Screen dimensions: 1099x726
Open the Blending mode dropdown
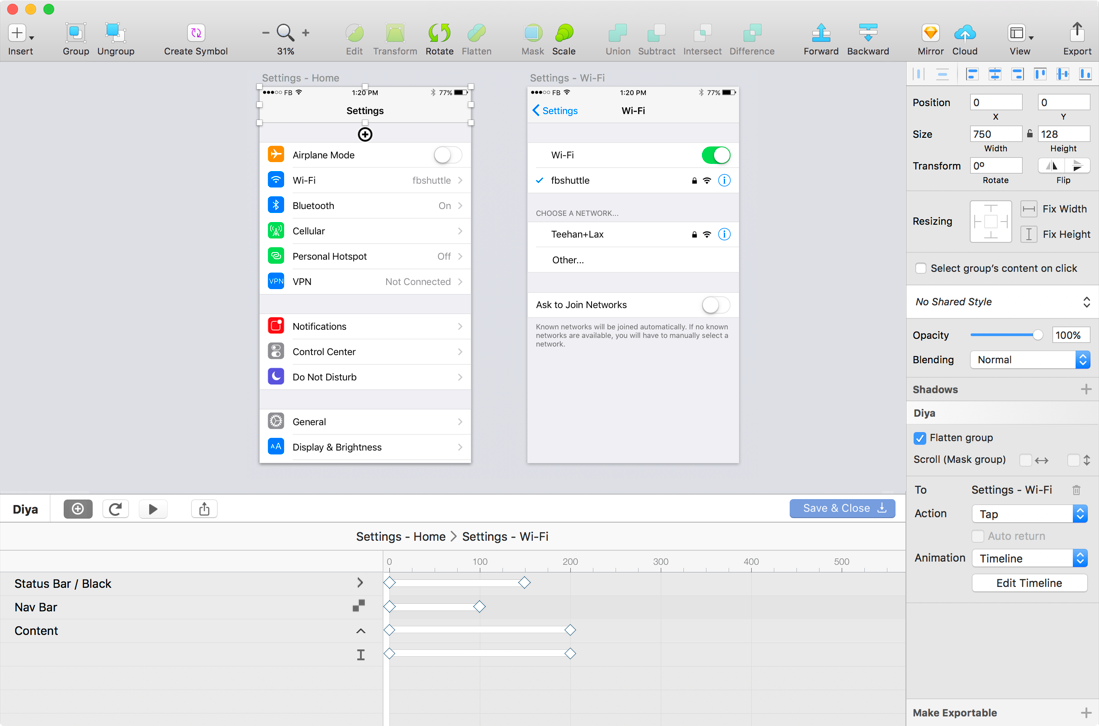[x=1029, y=359]
